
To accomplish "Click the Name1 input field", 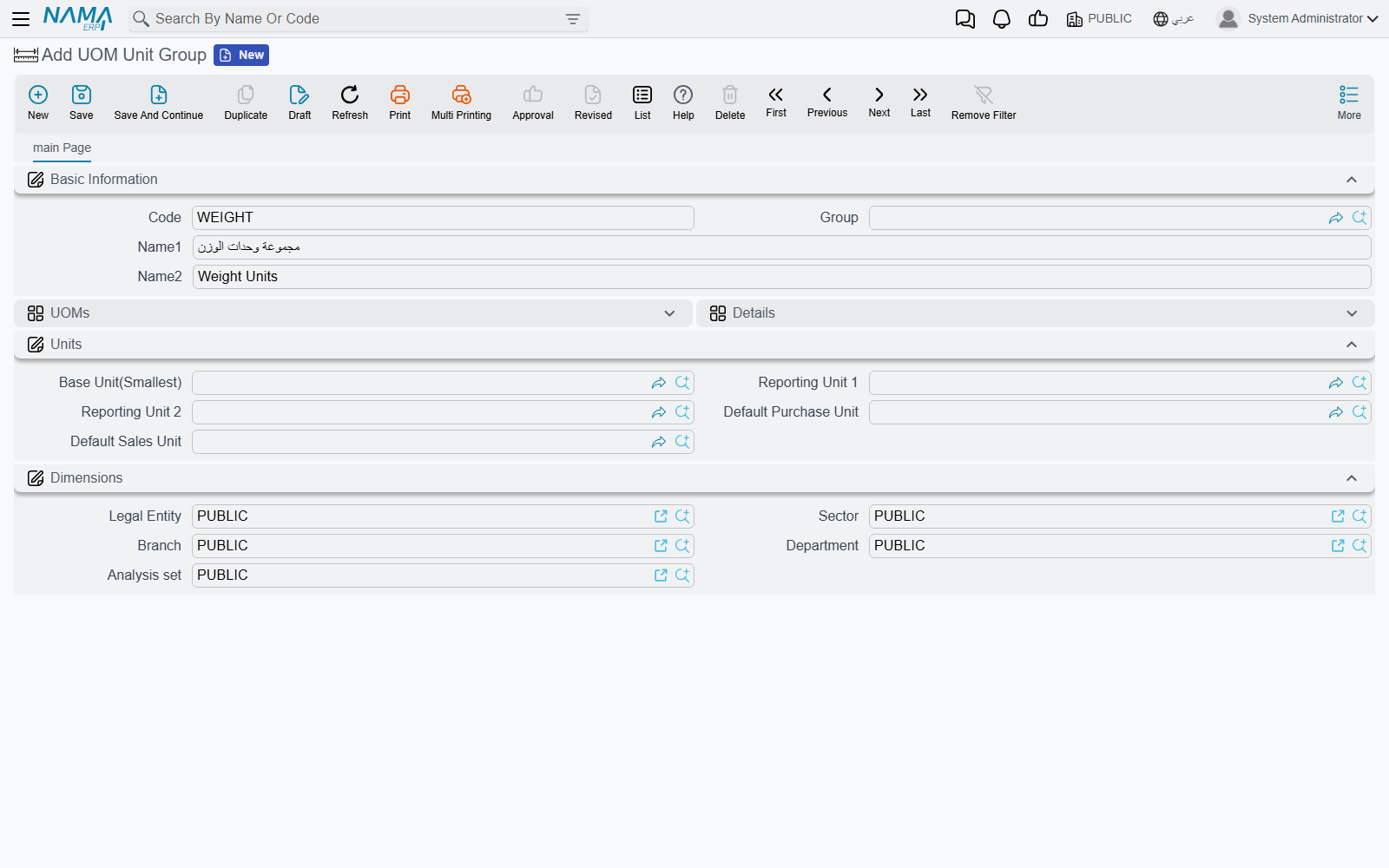I will pyautogui.click(x=781, y=247).
